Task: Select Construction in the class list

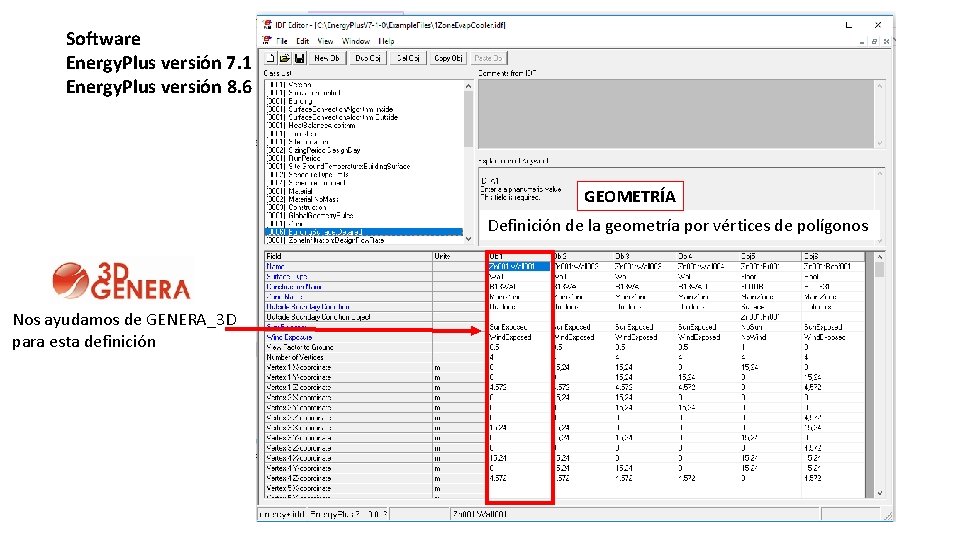Action: (297, 207)
